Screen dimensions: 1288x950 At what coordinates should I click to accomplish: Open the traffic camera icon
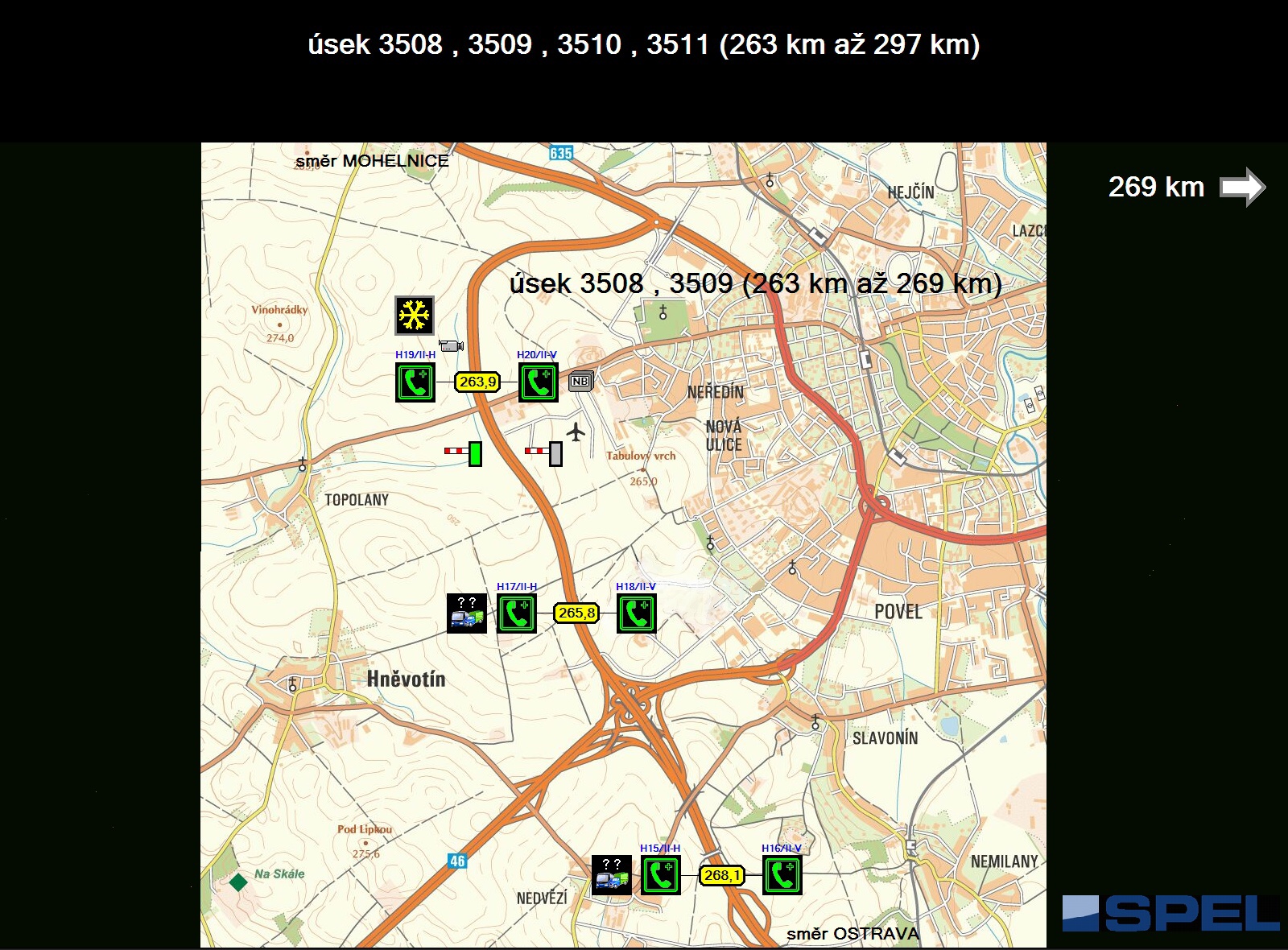pos(451,345)
